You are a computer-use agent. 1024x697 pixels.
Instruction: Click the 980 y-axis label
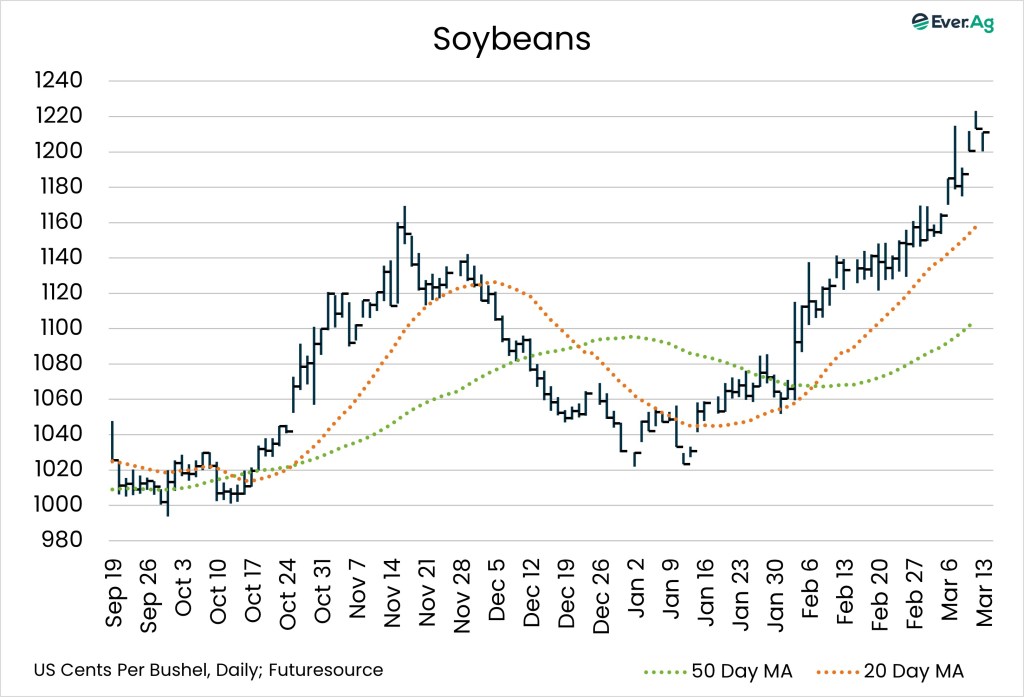point(66,541)
